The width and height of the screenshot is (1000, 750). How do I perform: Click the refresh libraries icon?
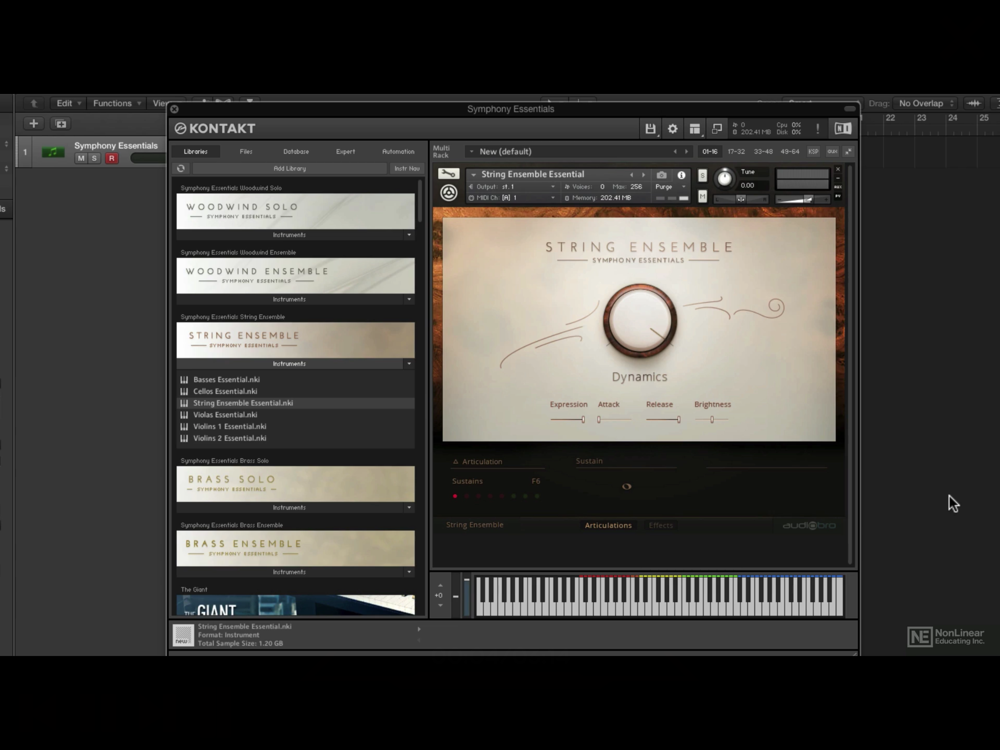tap(181, 168)
